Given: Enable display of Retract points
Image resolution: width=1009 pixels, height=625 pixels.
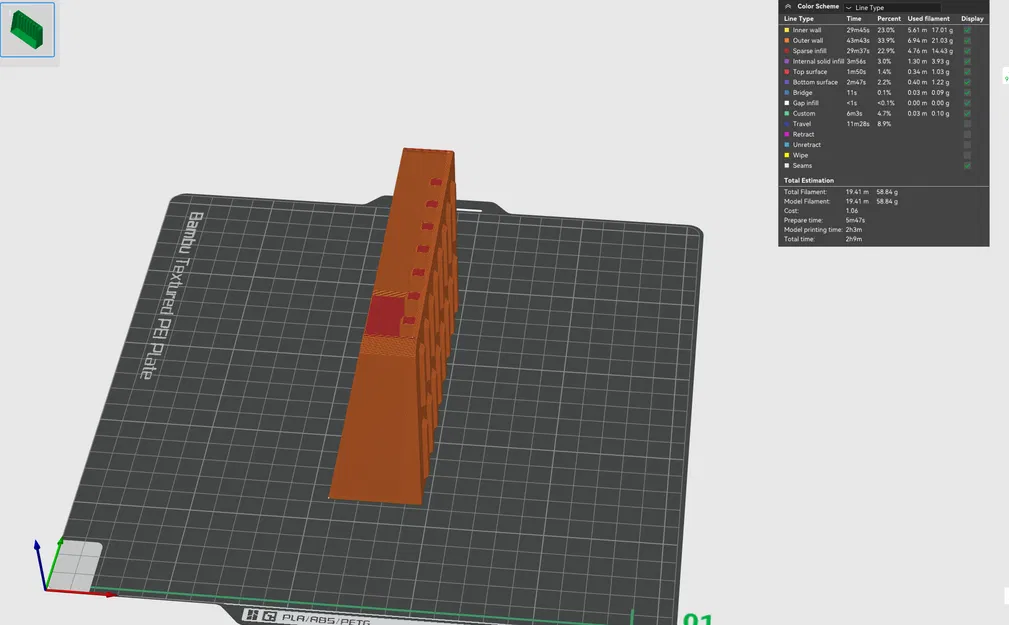Looking at the screenshot, I should tap(967, 135).
